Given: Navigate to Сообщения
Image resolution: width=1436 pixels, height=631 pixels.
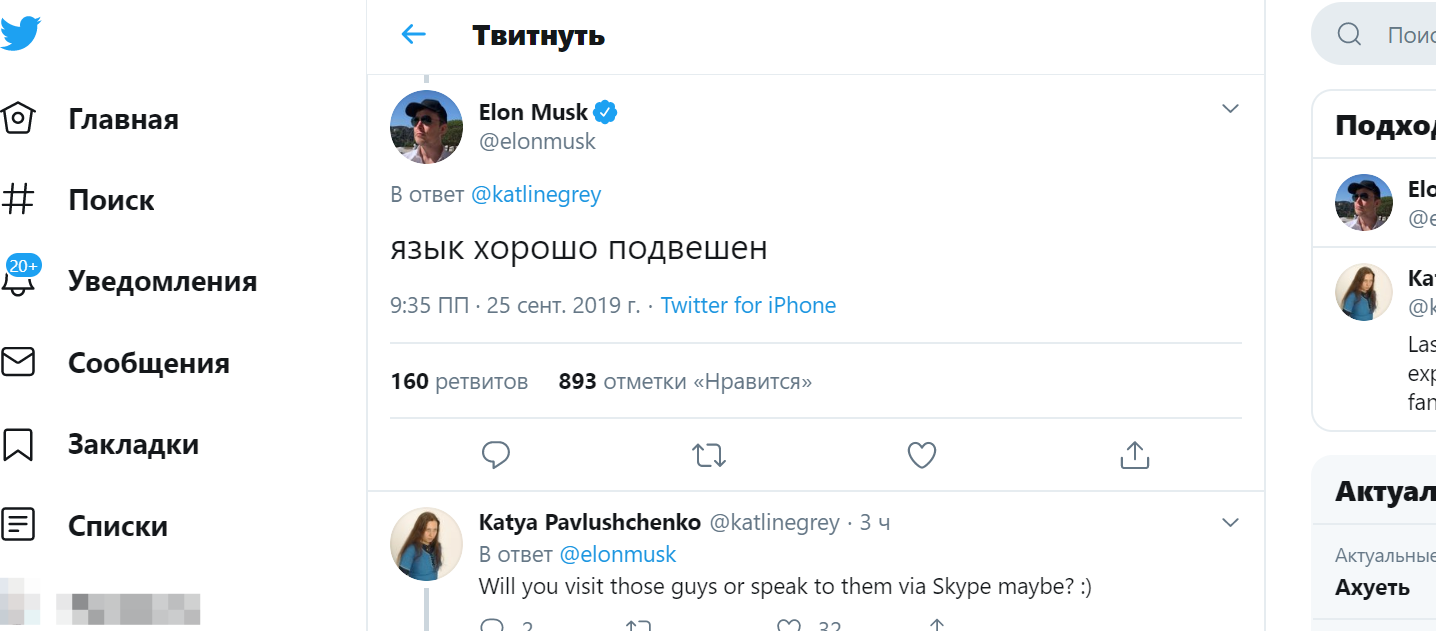Looking at the screenshot, I should (x=148, y=362).
